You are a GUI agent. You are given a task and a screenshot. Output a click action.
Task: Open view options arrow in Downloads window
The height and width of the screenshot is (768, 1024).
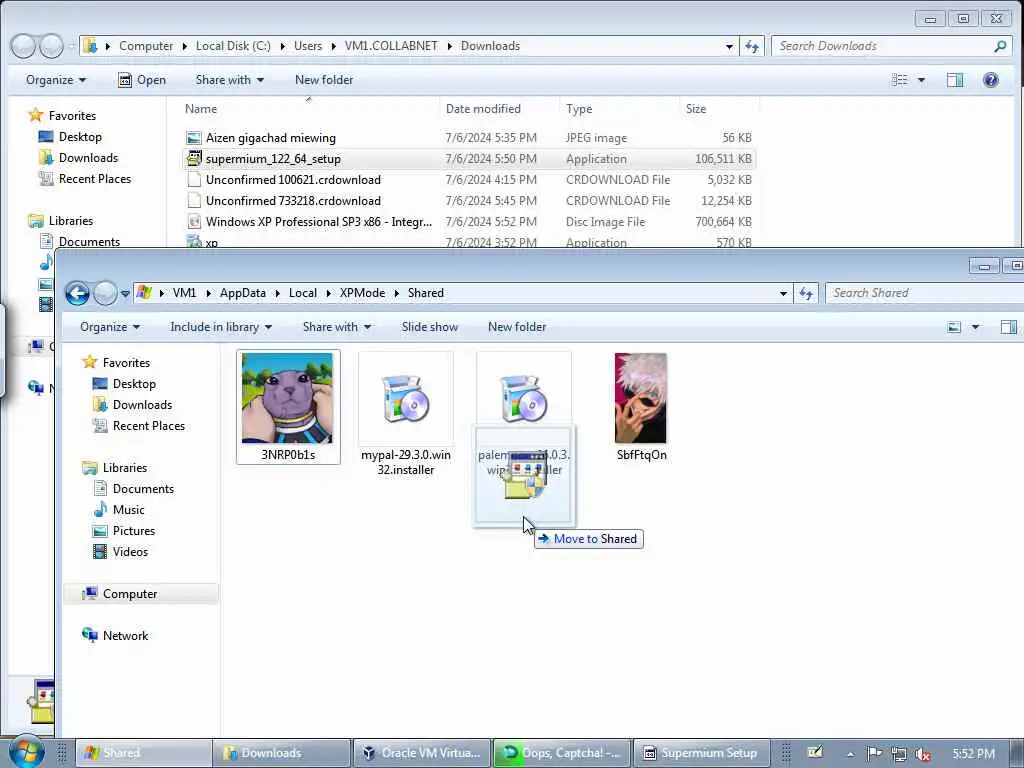pyautogui.click(x=921, y=80)
